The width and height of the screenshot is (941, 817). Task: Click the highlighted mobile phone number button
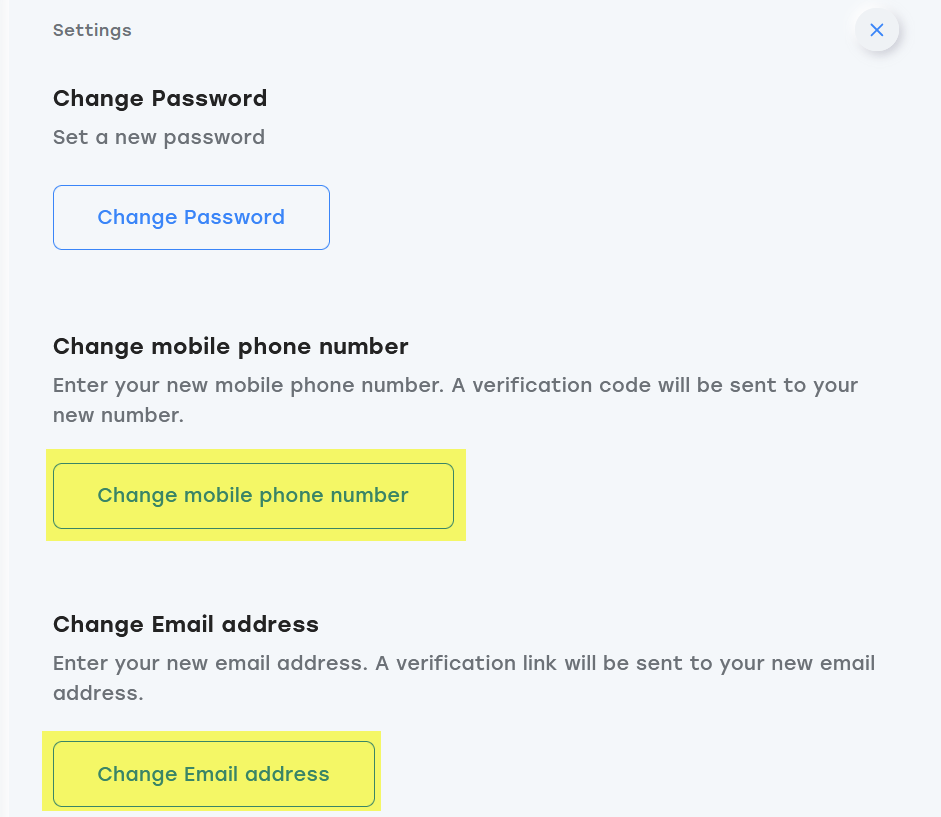pyautogui.click(x=253, y=496)
